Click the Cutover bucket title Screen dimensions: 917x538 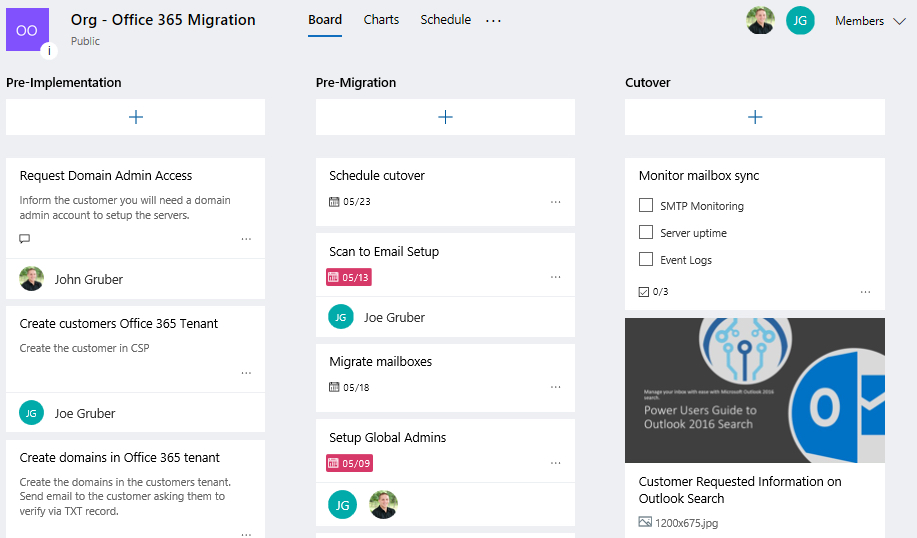pos(647,82)
